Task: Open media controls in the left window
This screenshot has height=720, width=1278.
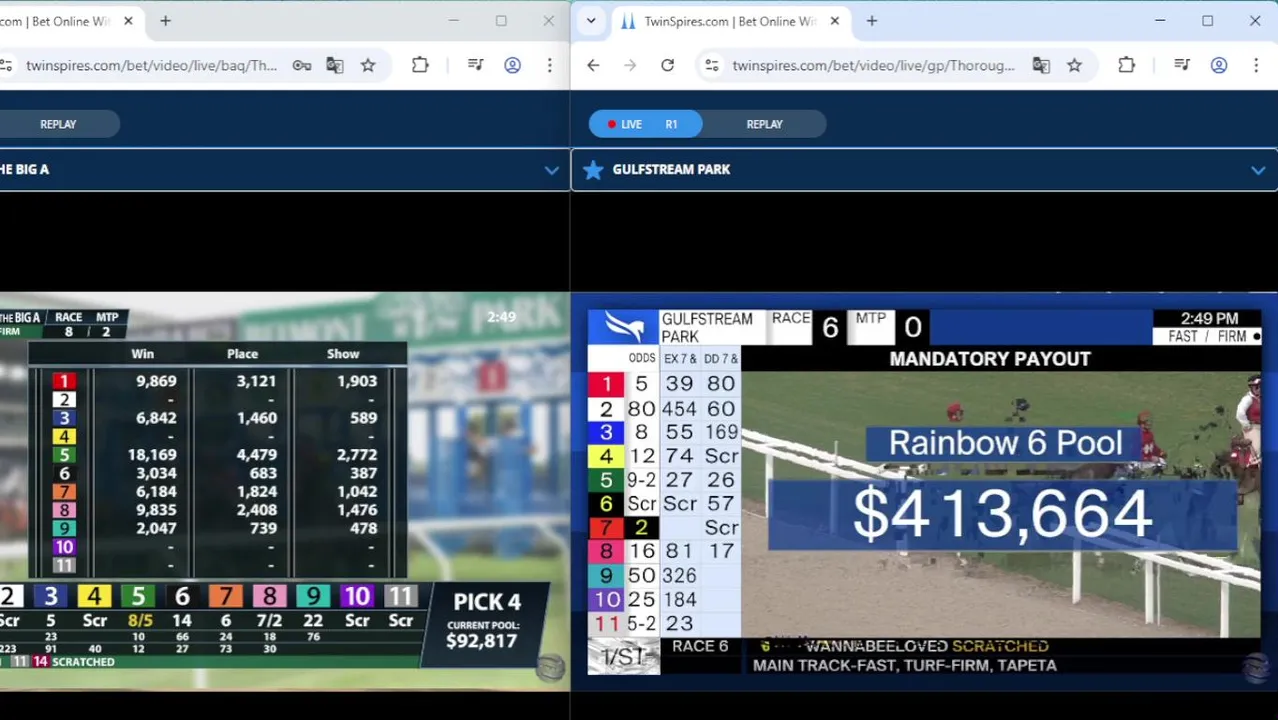Action: pyautogui.click(x=475, y=65)
